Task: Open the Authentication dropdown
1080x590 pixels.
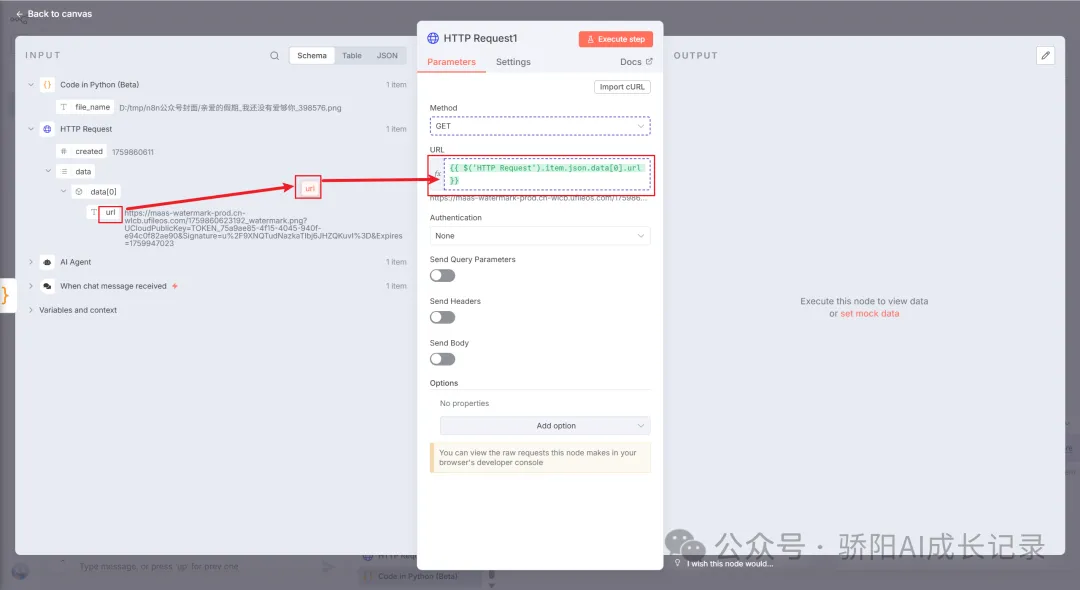Action: click(x=540, y=235)
